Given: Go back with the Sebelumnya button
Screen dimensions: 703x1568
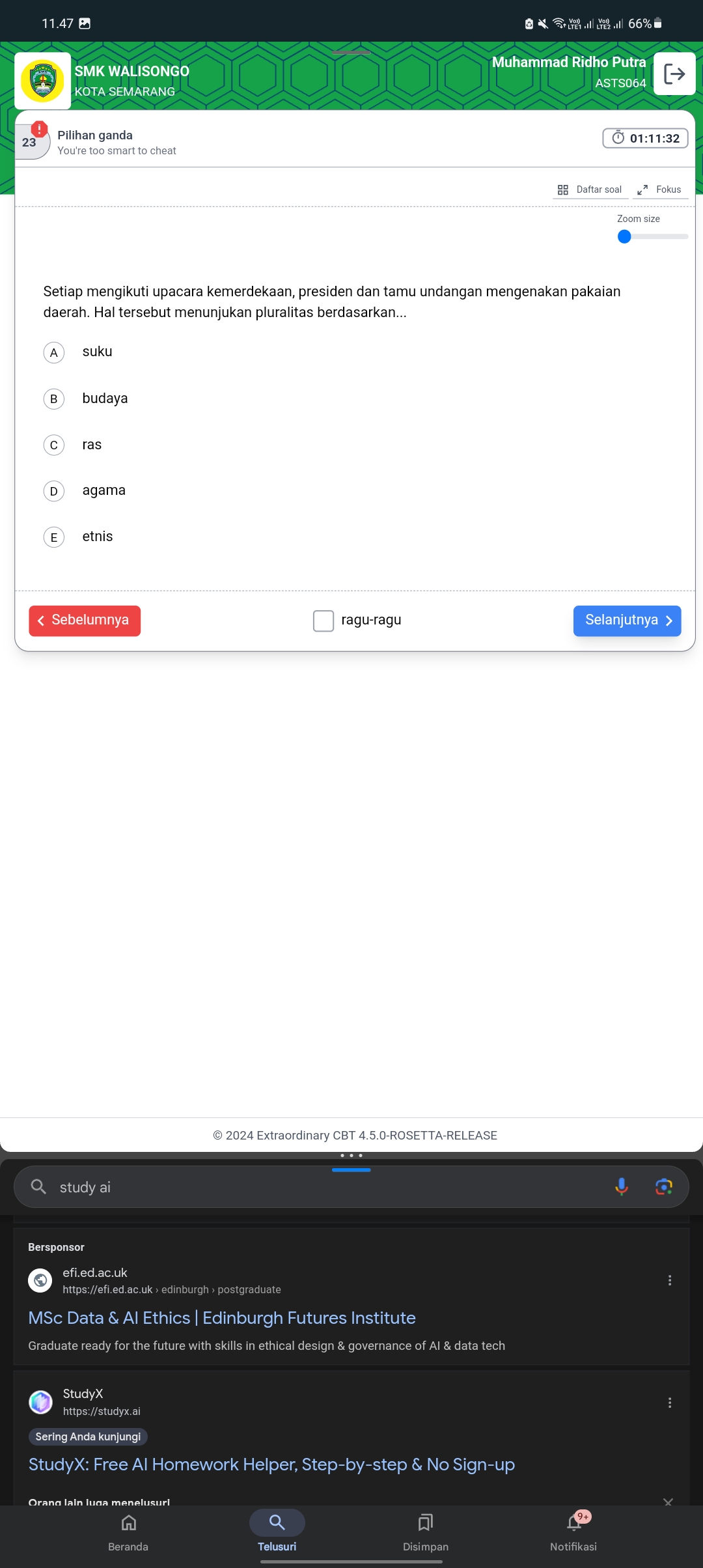Looking at the screenshot, I should click(84, 621).
